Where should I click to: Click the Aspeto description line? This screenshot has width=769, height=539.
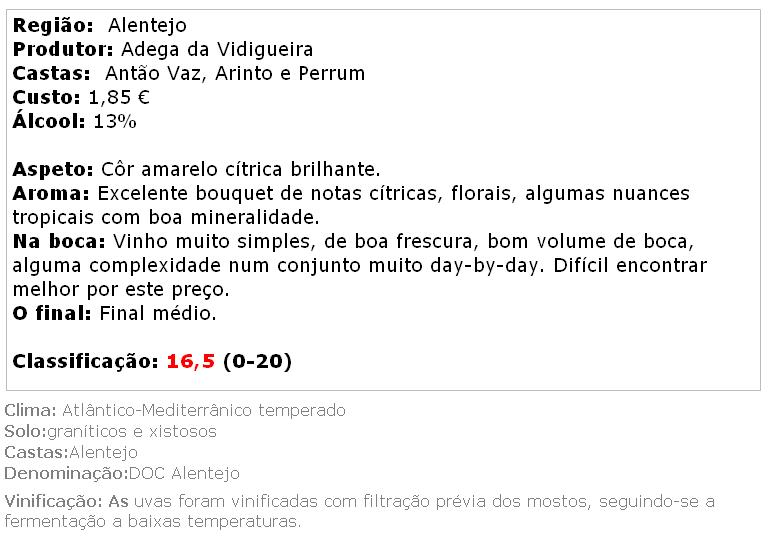[x=196, y=169]
